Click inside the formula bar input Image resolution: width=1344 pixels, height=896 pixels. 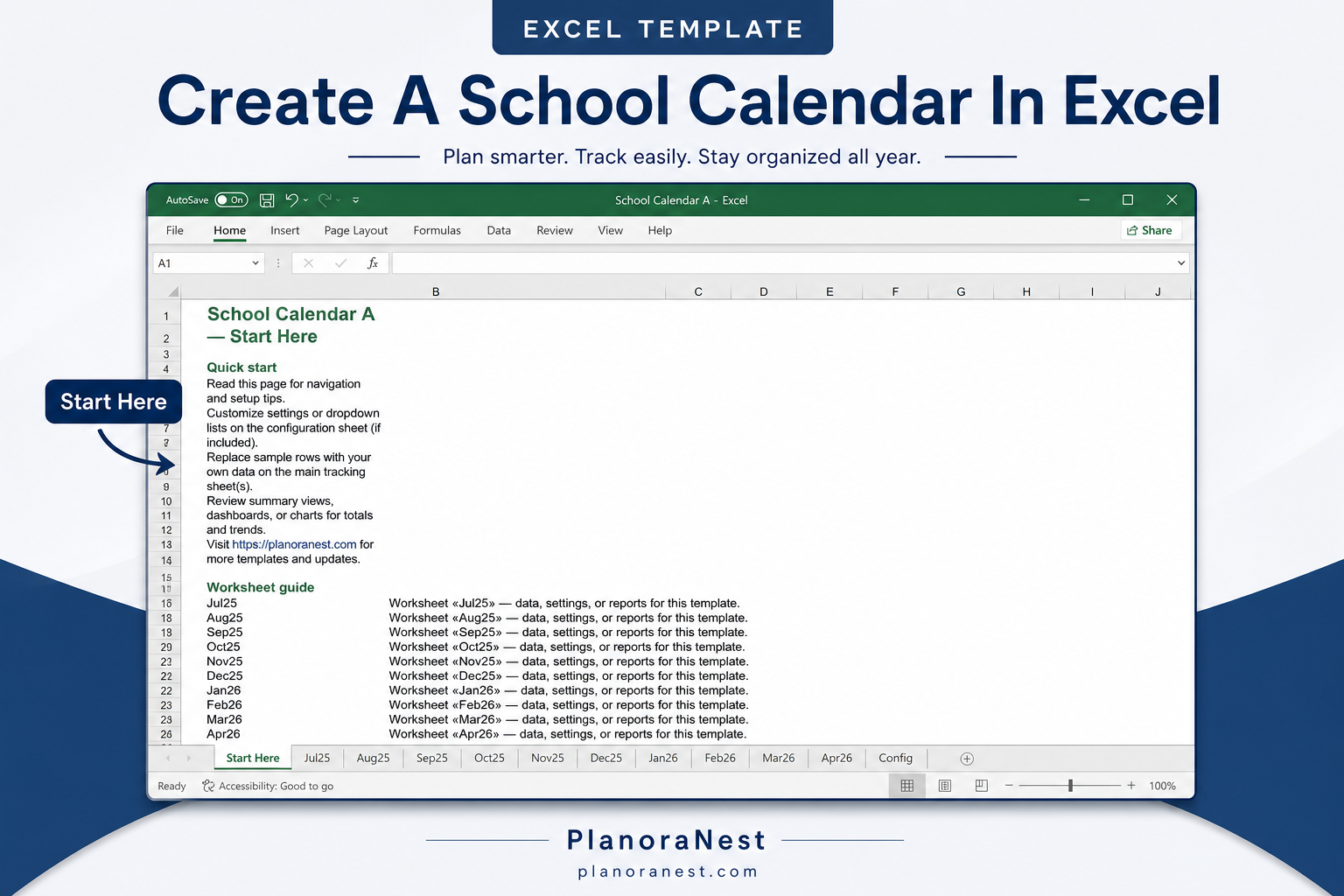pos(783,262)
